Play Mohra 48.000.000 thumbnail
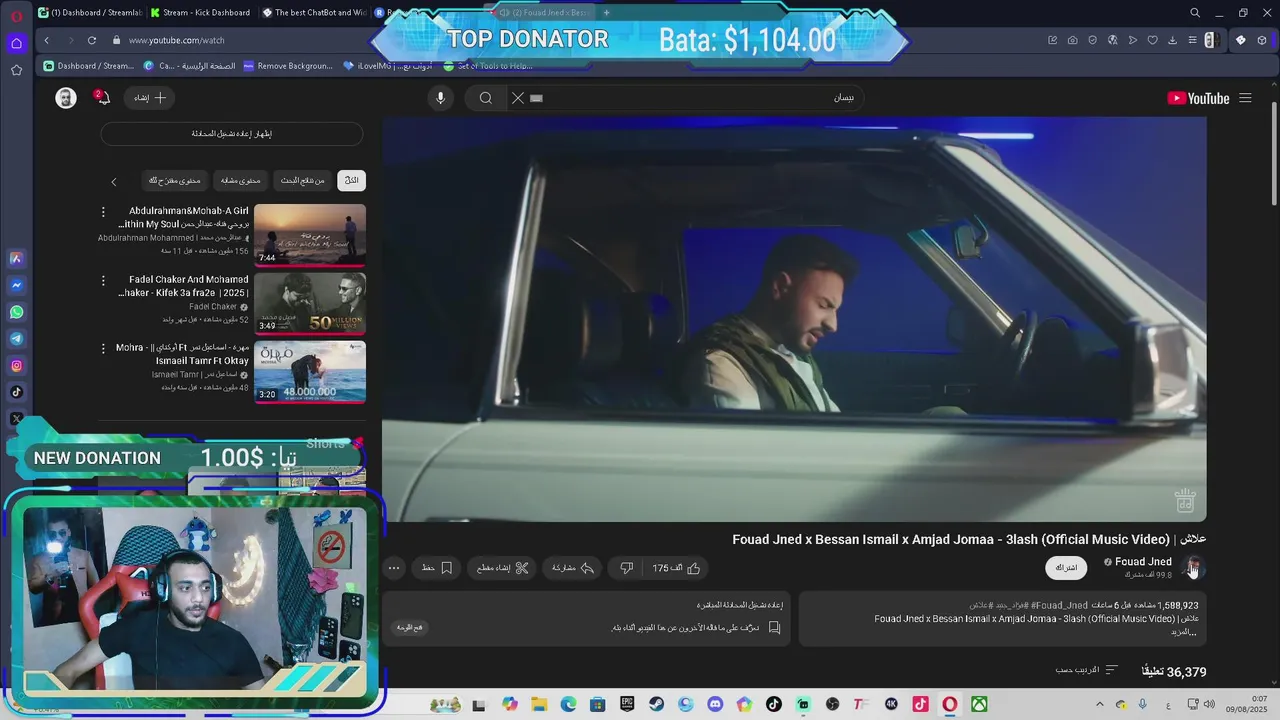 310,372
